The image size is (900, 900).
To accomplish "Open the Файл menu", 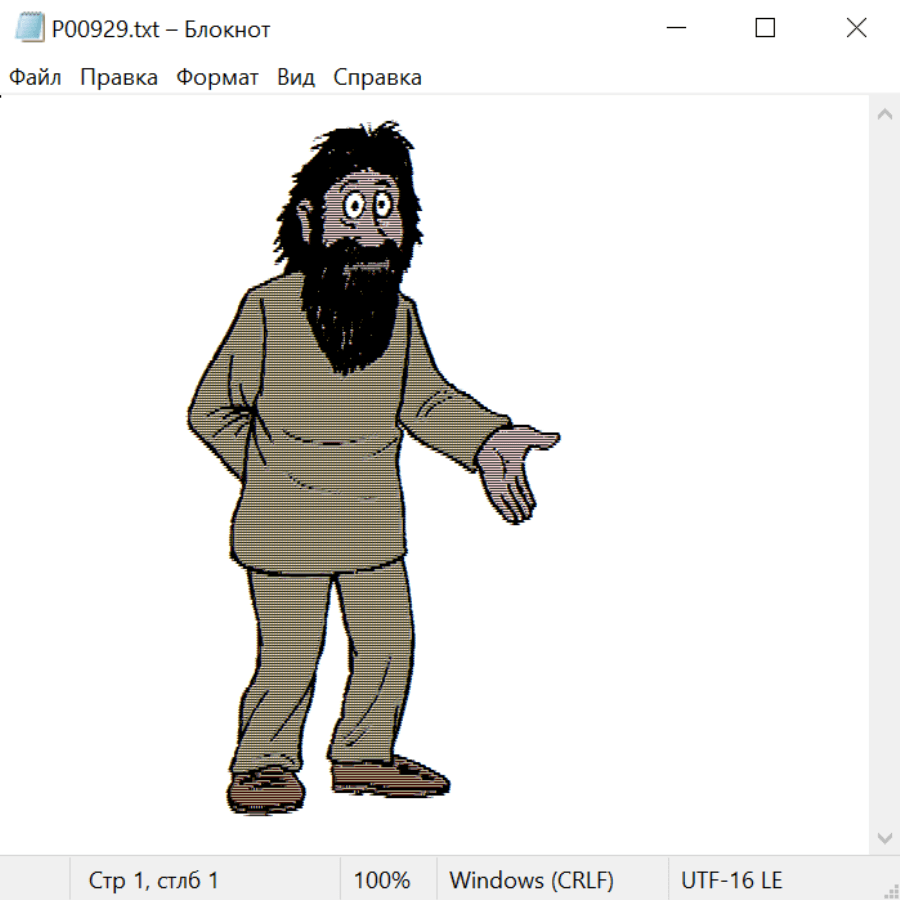I will 35,78.
